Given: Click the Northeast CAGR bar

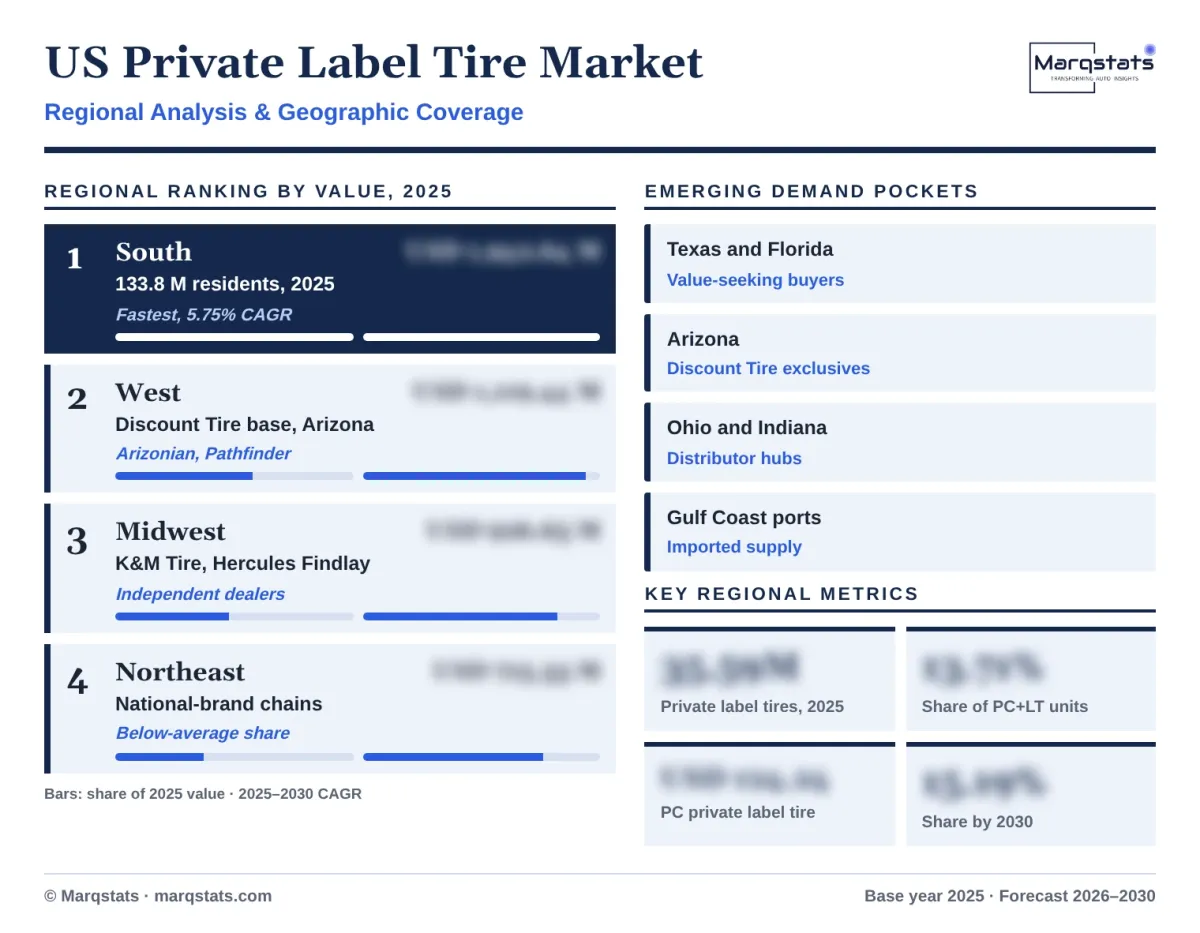Looking at the screenshot, I should point(481,757).
